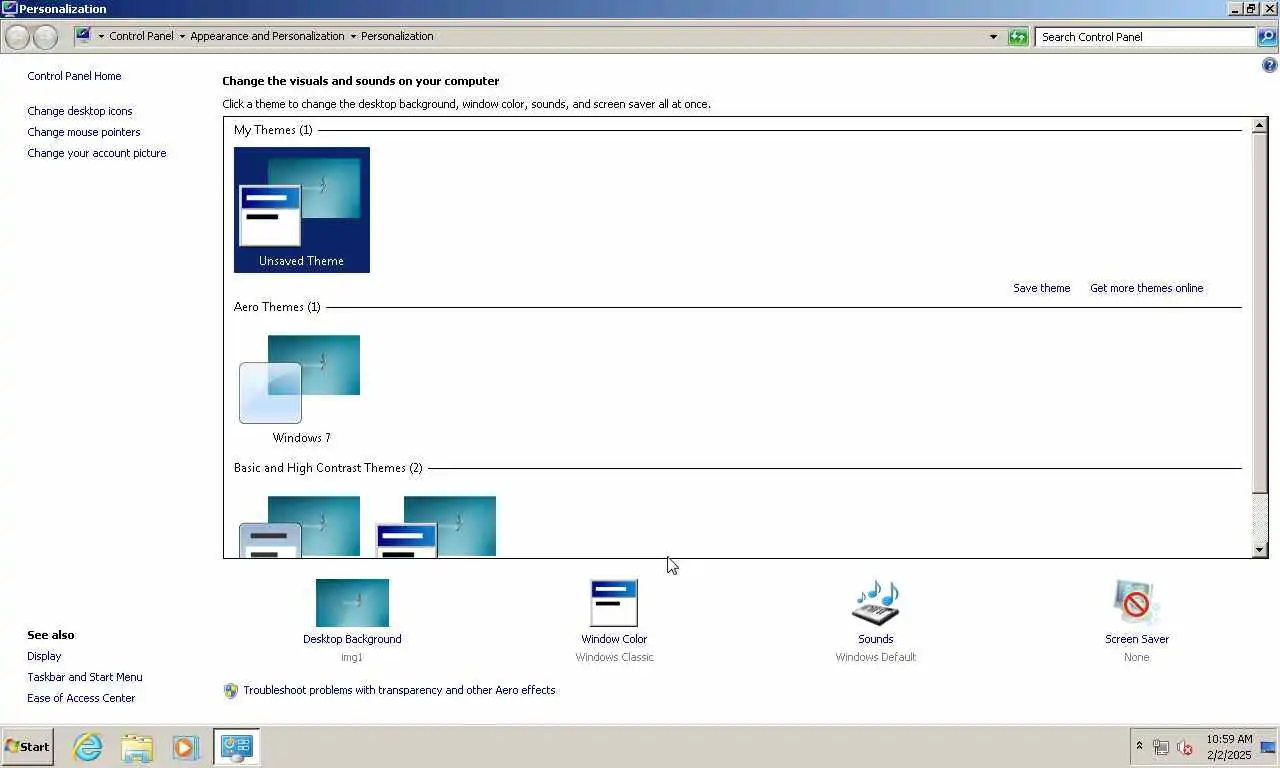This screenshot has height=768, width=1280.
Task: Open Windows Media Player from the taskbar
Action: [x=185, y=747]
